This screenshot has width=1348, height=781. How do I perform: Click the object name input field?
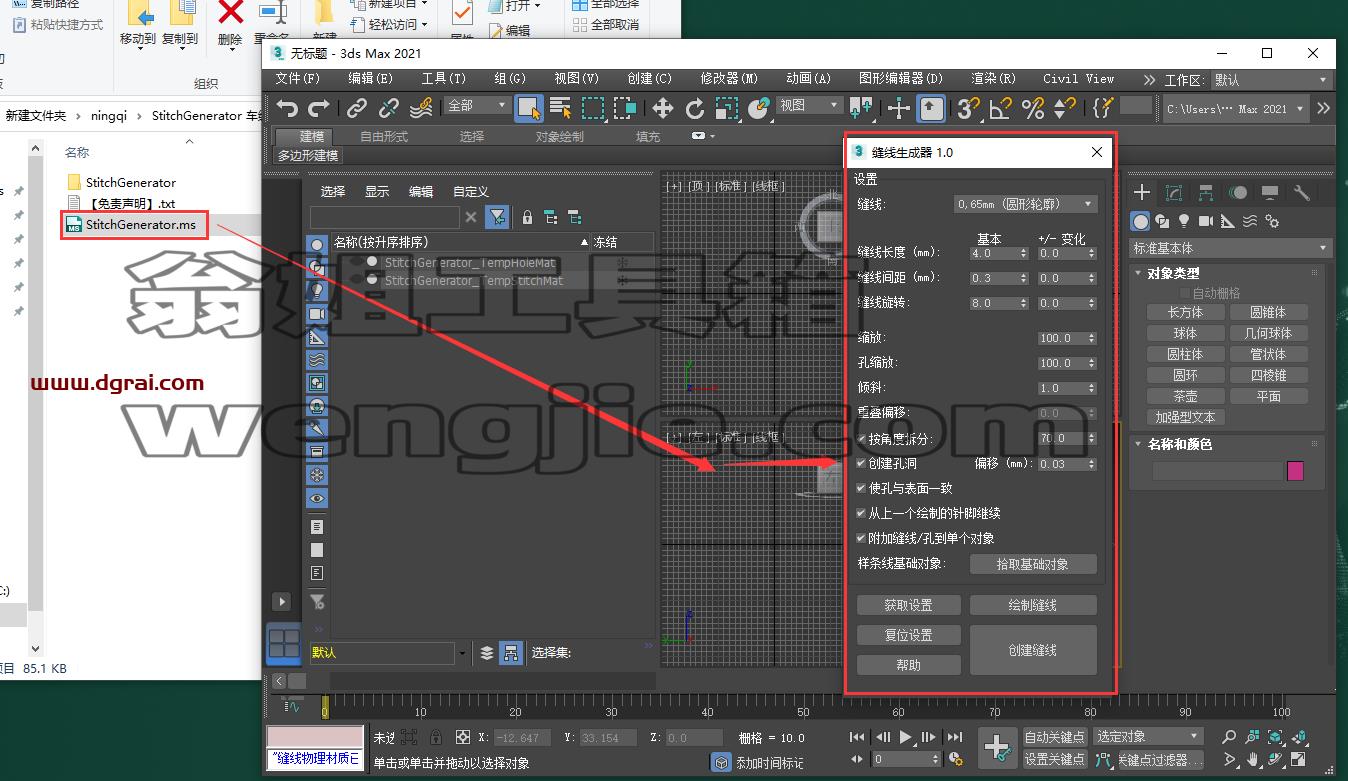1217,471
